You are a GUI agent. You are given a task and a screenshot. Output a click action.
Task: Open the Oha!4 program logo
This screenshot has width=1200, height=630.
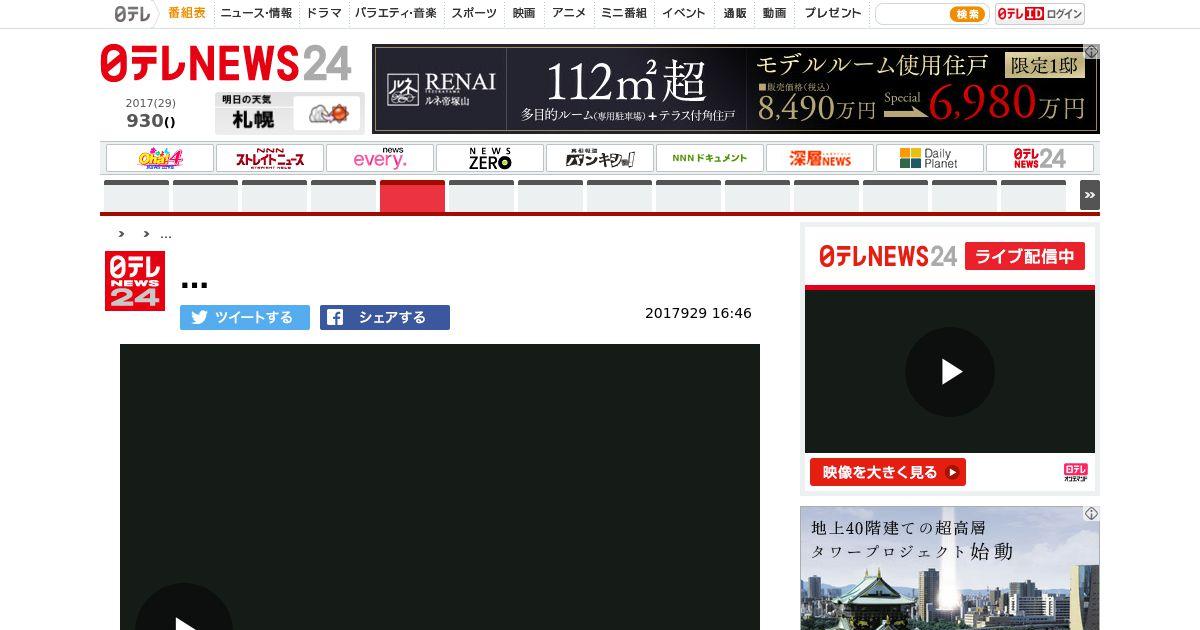coord(160,158)
